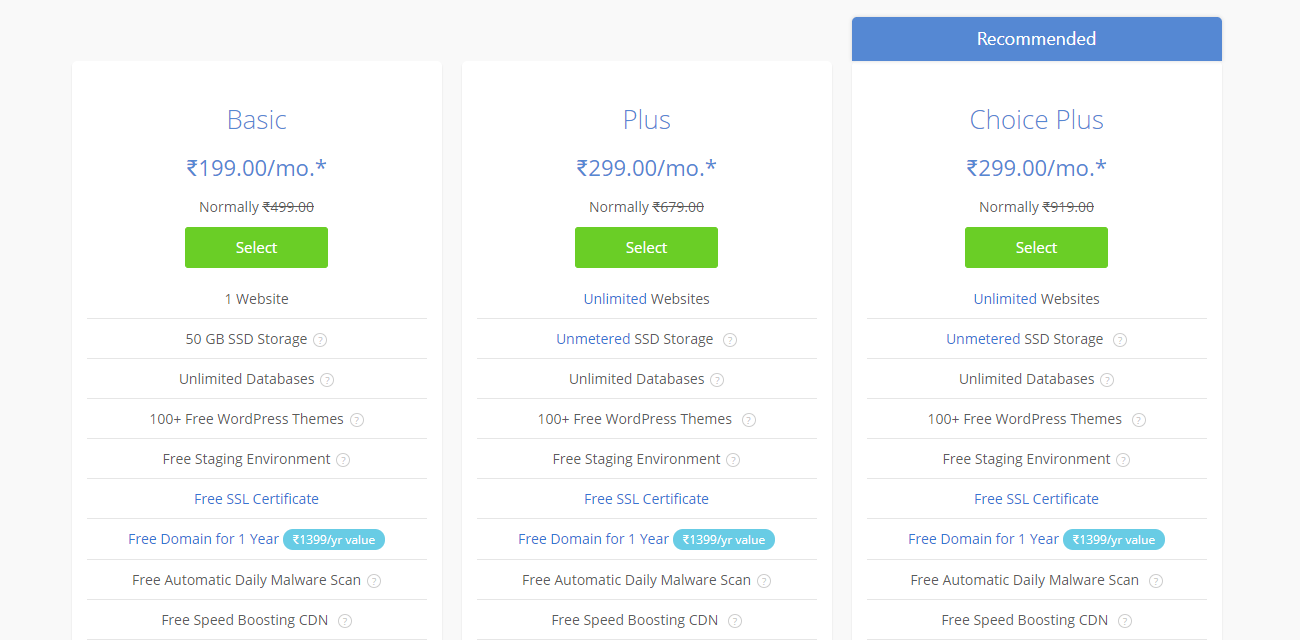Open help icon for Plus Free Staging Environment
Viewport: 1300px width, 640px height.
tap(733, 460)
